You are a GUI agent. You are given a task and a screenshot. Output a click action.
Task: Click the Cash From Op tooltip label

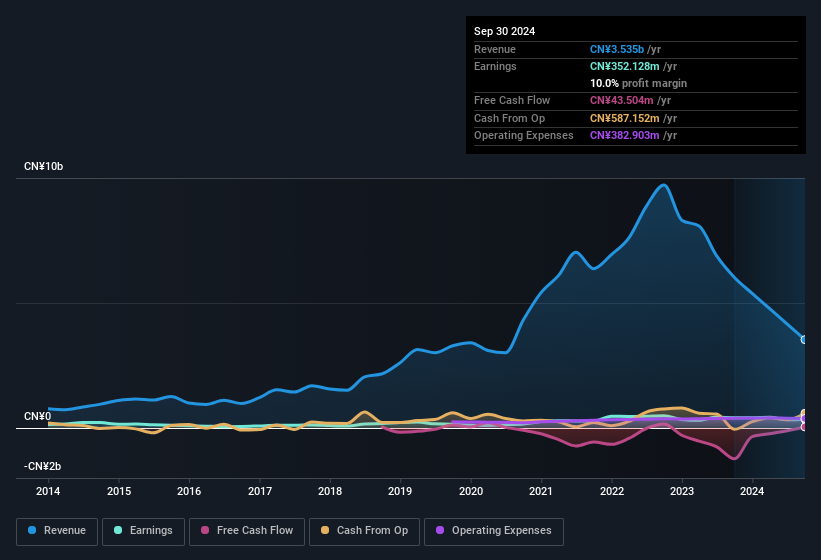pyautogui.click(x=509, y=118)
